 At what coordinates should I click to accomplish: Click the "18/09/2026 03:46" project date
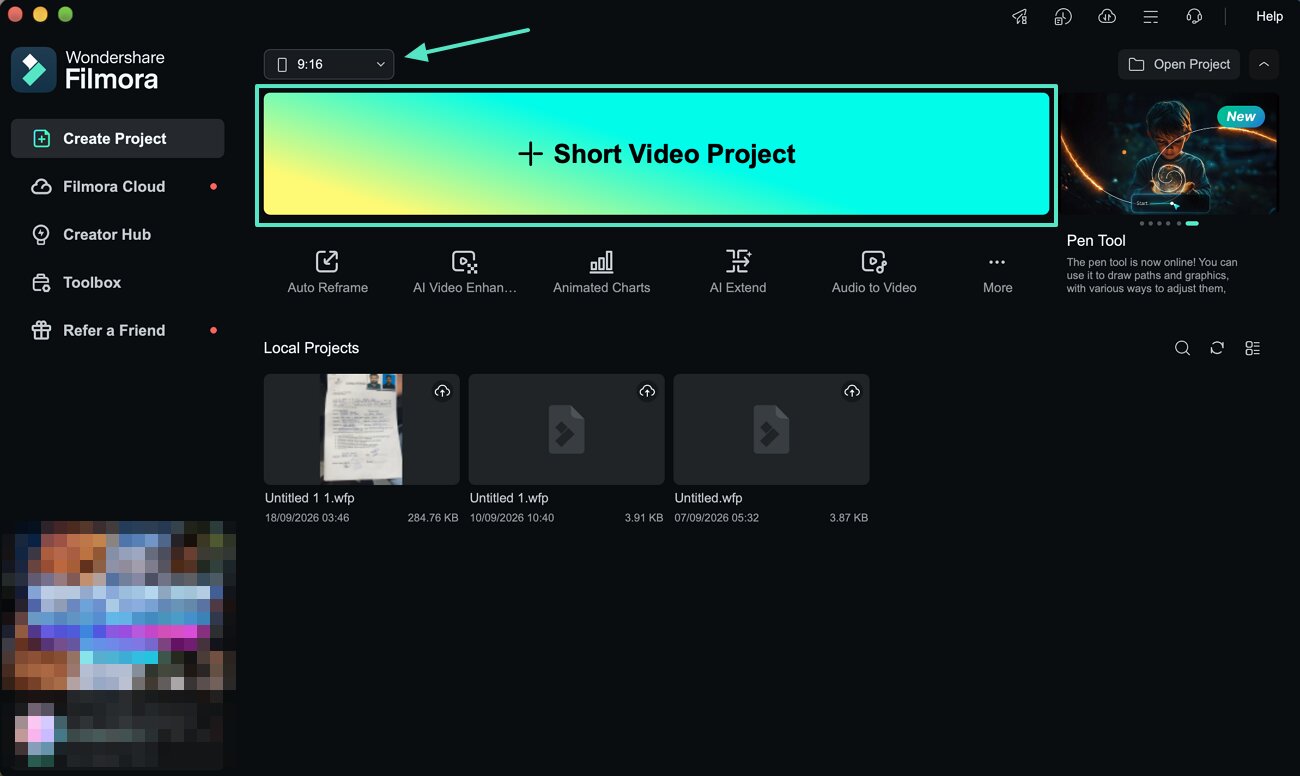click(307, 518)
